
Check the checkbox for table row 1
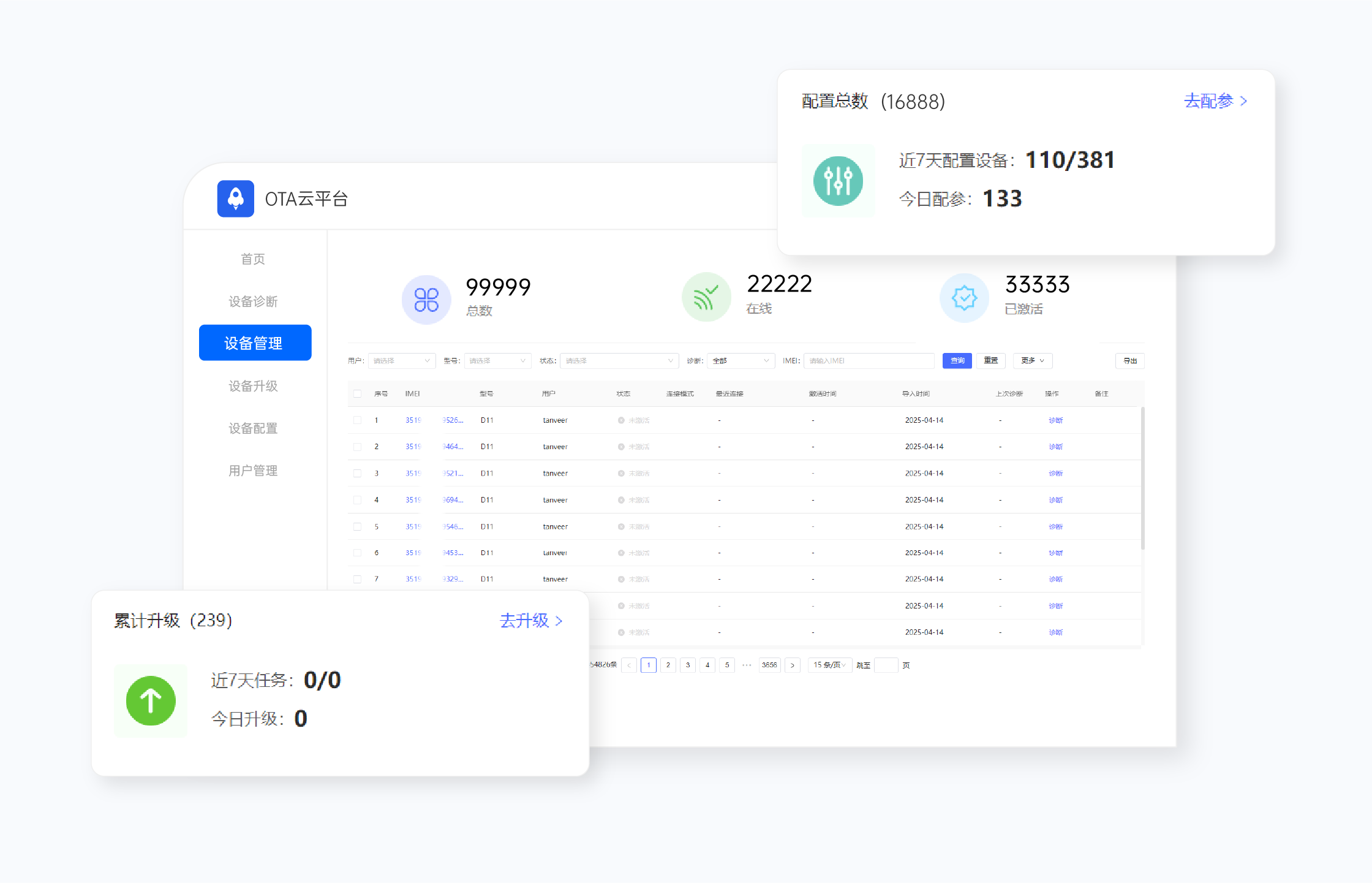coord(358,420)
